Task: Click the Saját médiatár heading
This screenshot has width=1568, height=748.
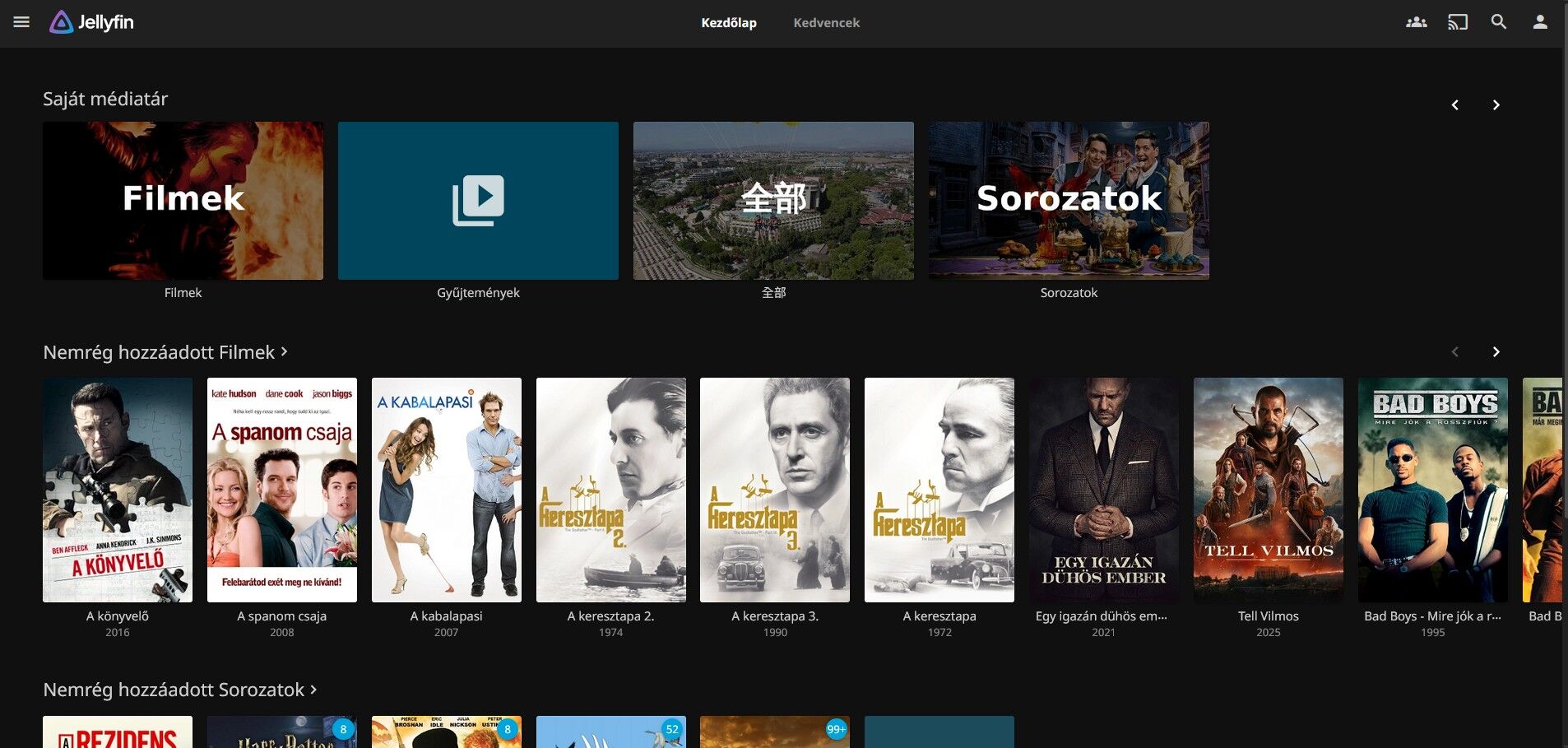Action: [x=105, y=100]
